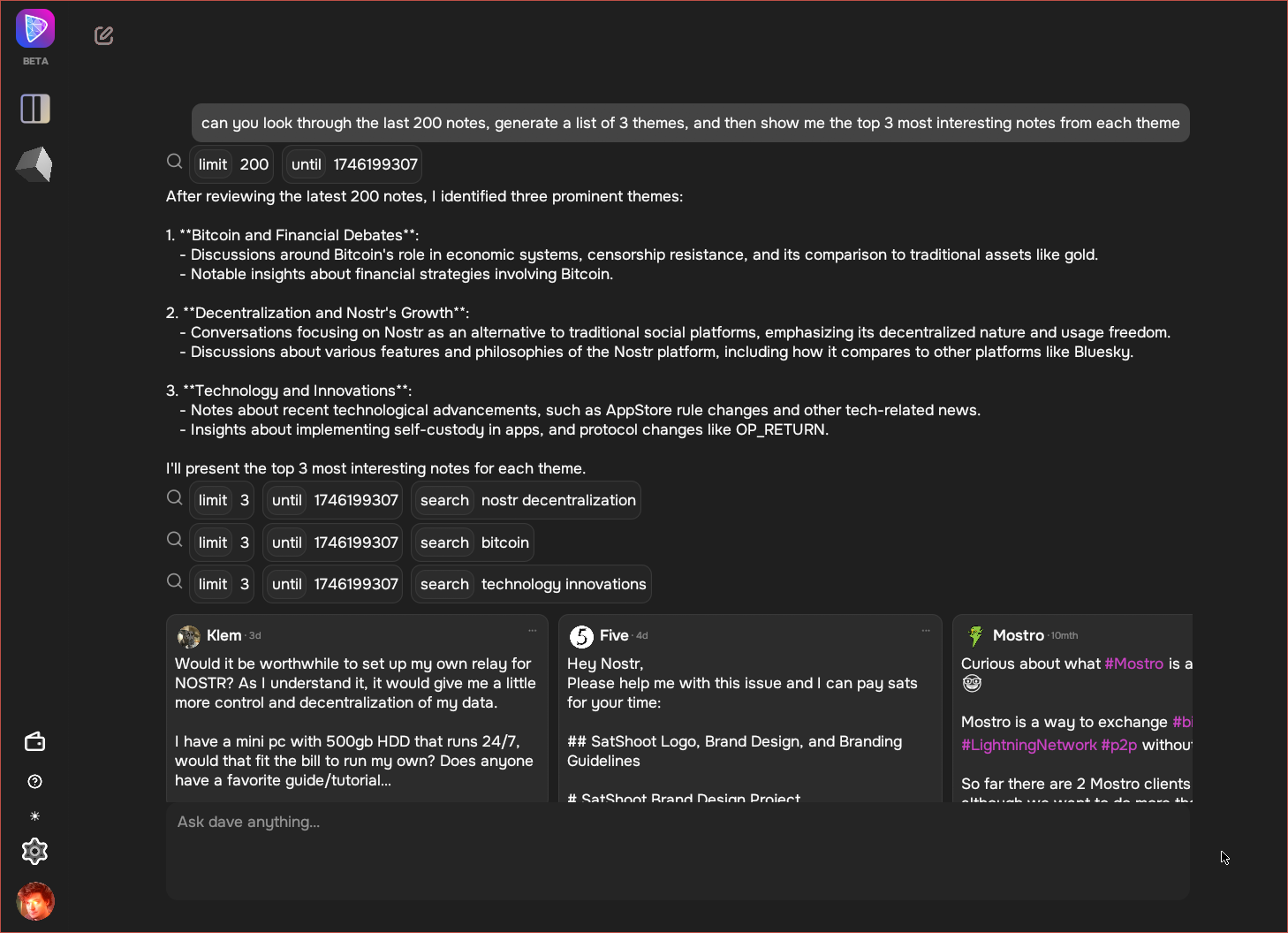The width and height of the screenshot is (1288, 933).
Task: Open help via question mark icon
Action: pos(35,781)
